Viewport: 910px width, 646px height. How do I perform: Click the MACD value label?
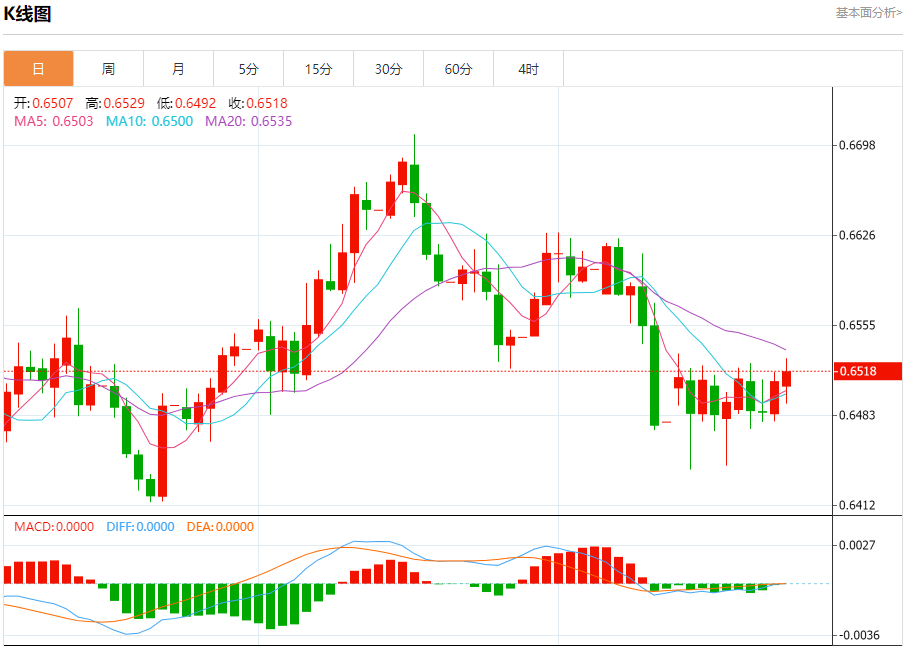pos(54,527)
